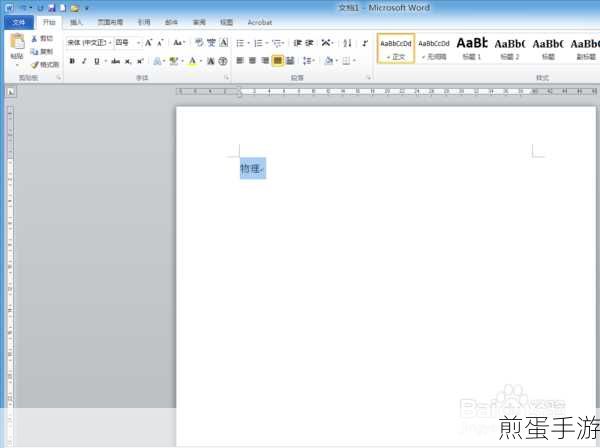
Task: Click the Character Border icon
Action: tap(224, 42)
